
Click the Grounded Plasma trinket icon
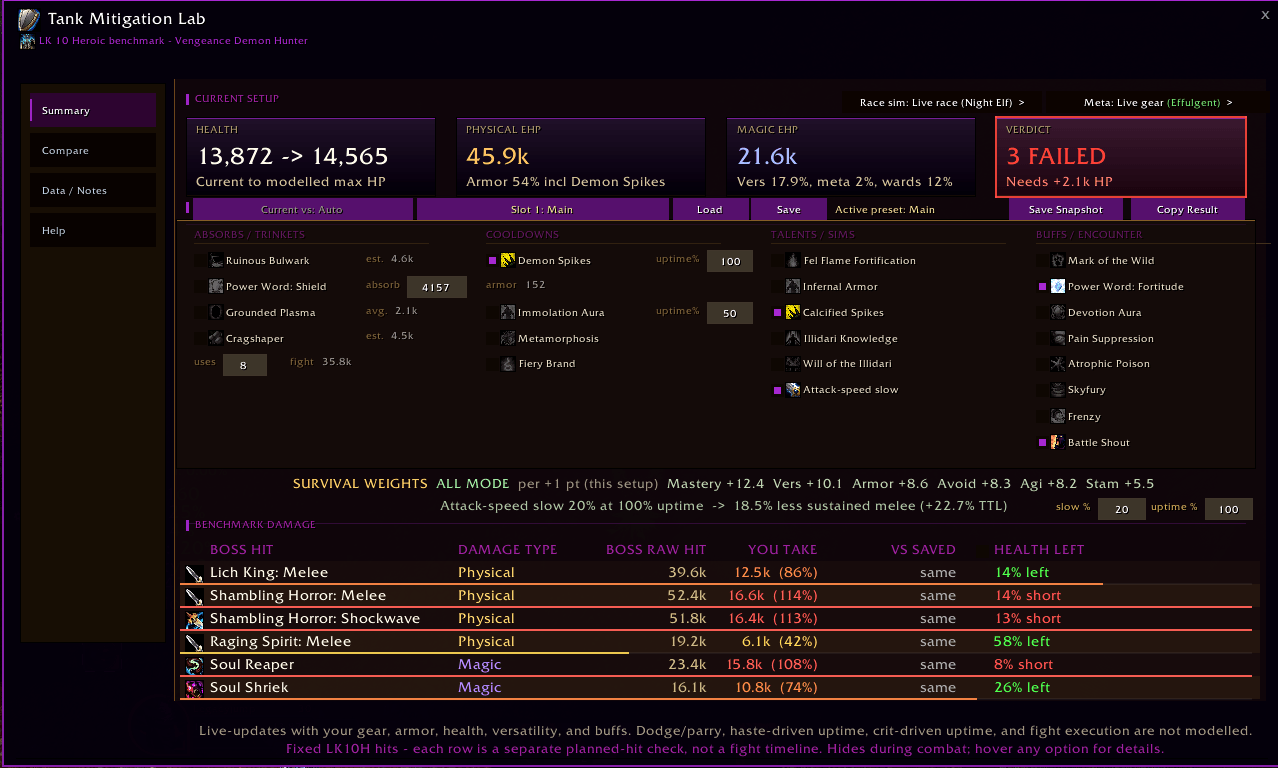(215, 312)
